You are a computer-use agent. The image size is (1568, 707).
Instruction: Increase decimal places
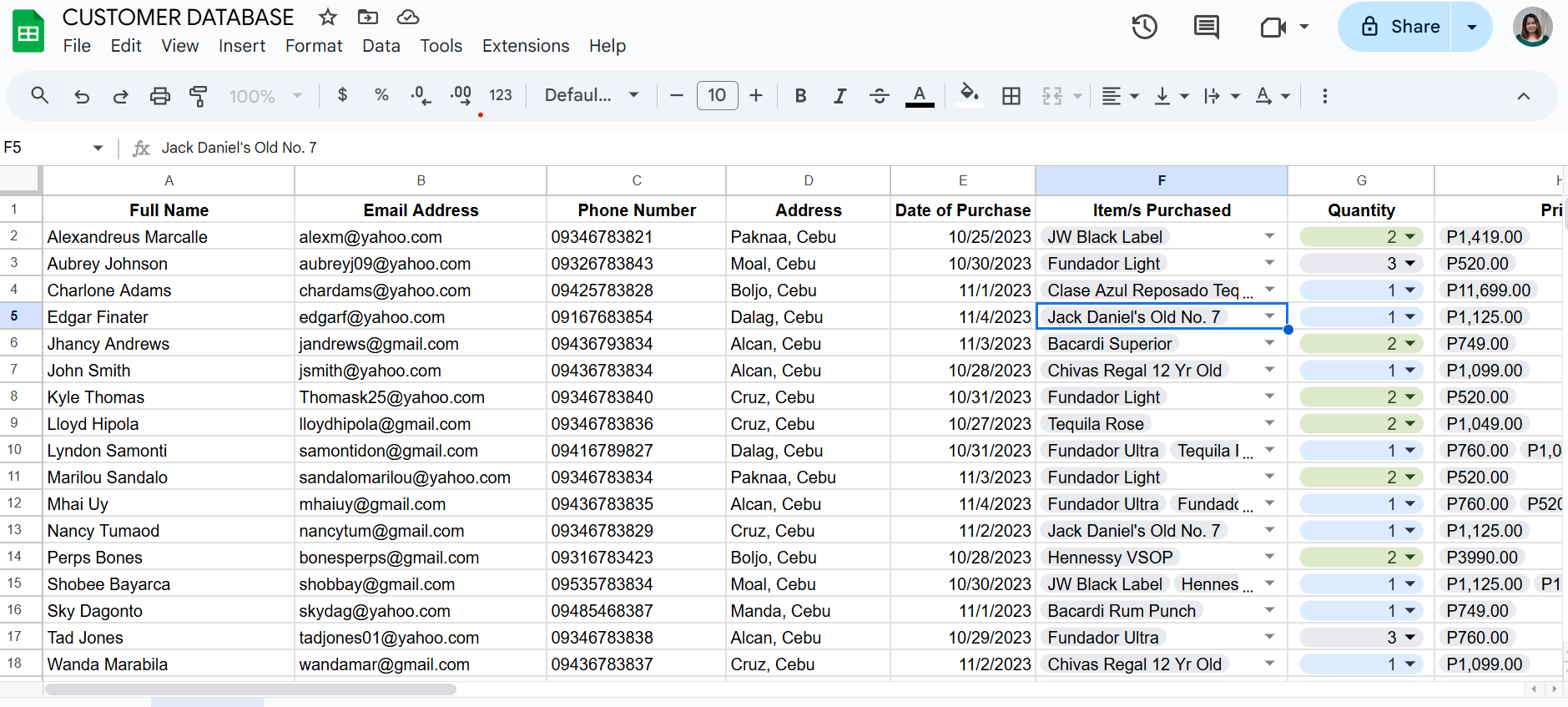coord(461,95)
